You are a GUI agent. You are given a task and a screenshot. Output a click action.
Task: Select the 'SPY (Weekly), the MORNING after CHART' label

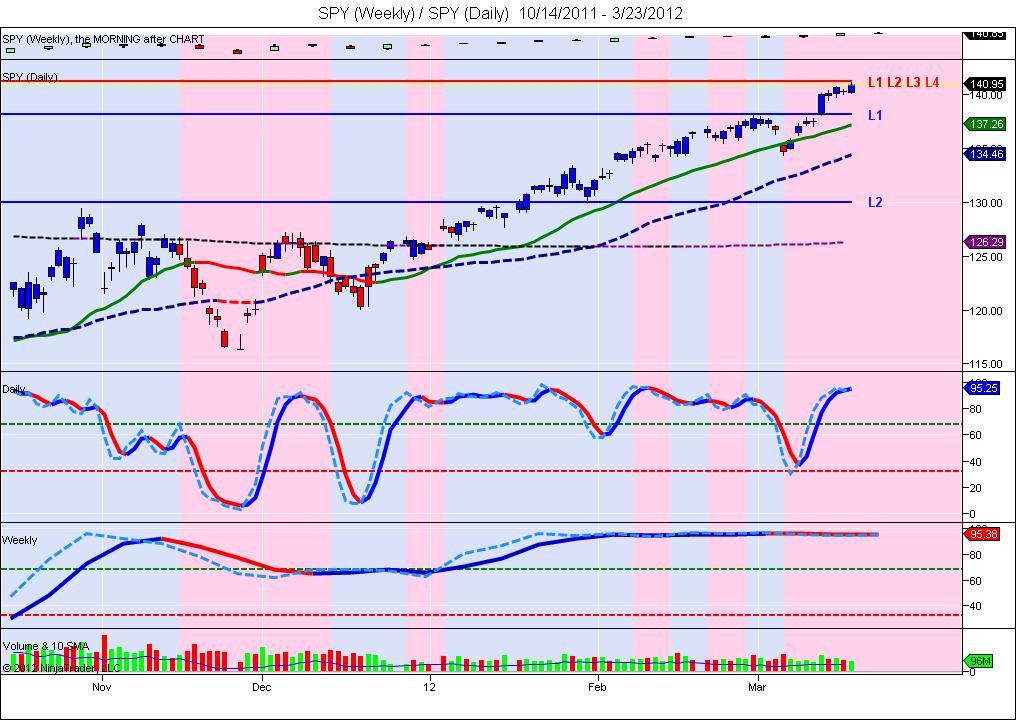pos(103,40)
